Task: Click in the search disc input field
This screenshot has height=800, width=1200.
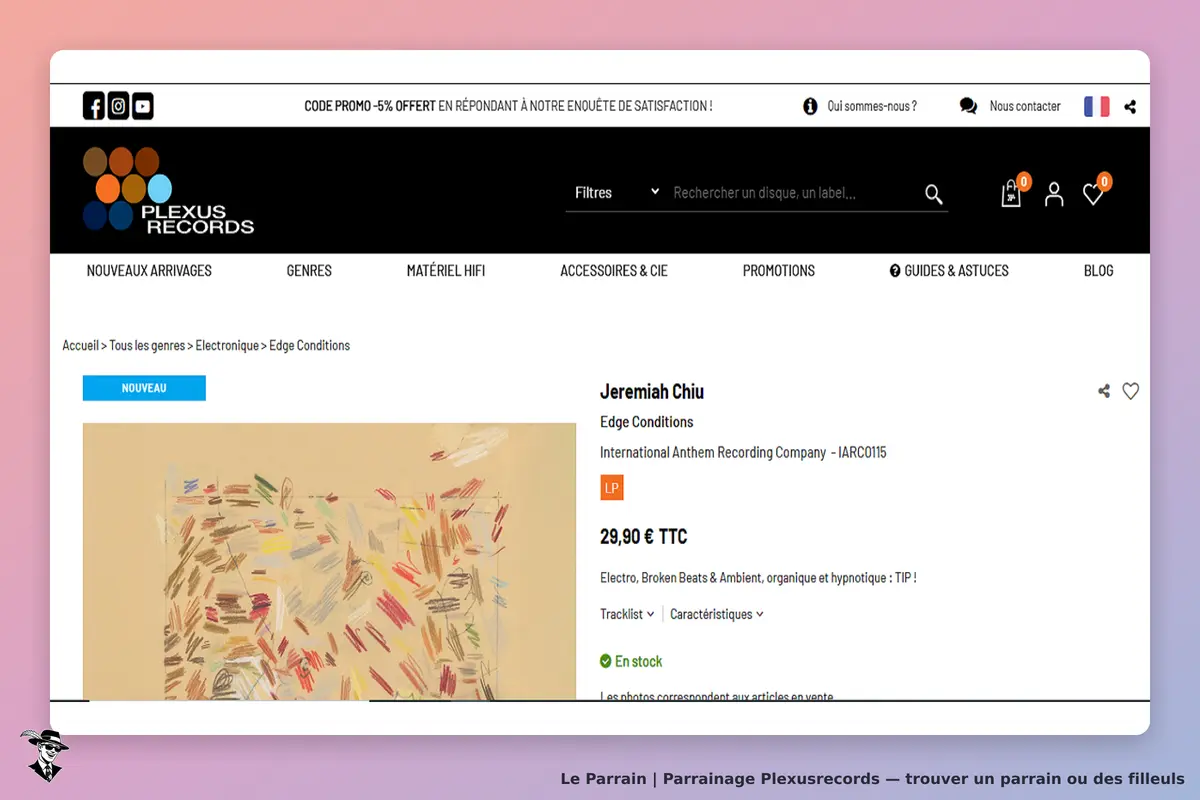Action: point(795,193)
